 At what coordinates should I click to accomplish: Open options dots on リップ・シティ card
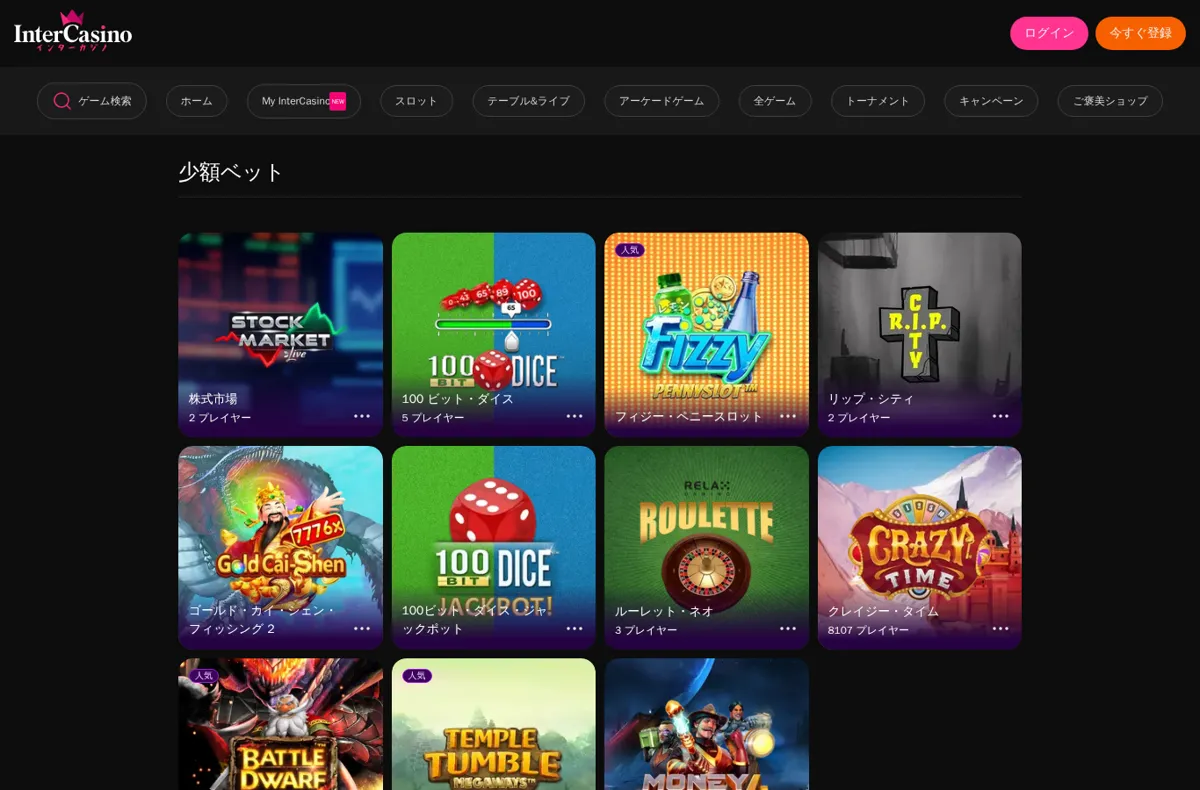pos(1001,416)
